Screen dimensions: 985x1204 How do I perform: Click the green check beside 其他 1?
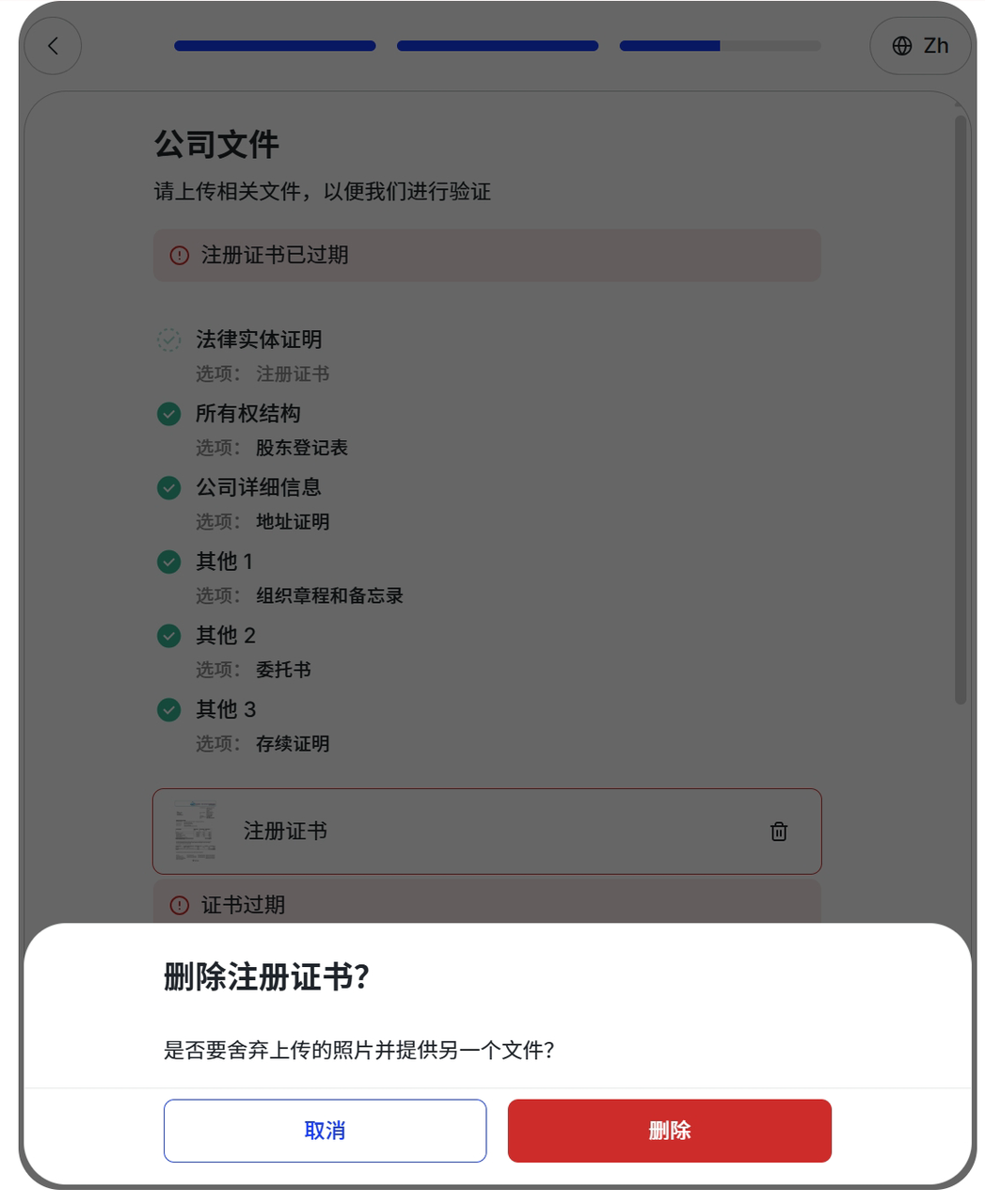pos(168,562)
